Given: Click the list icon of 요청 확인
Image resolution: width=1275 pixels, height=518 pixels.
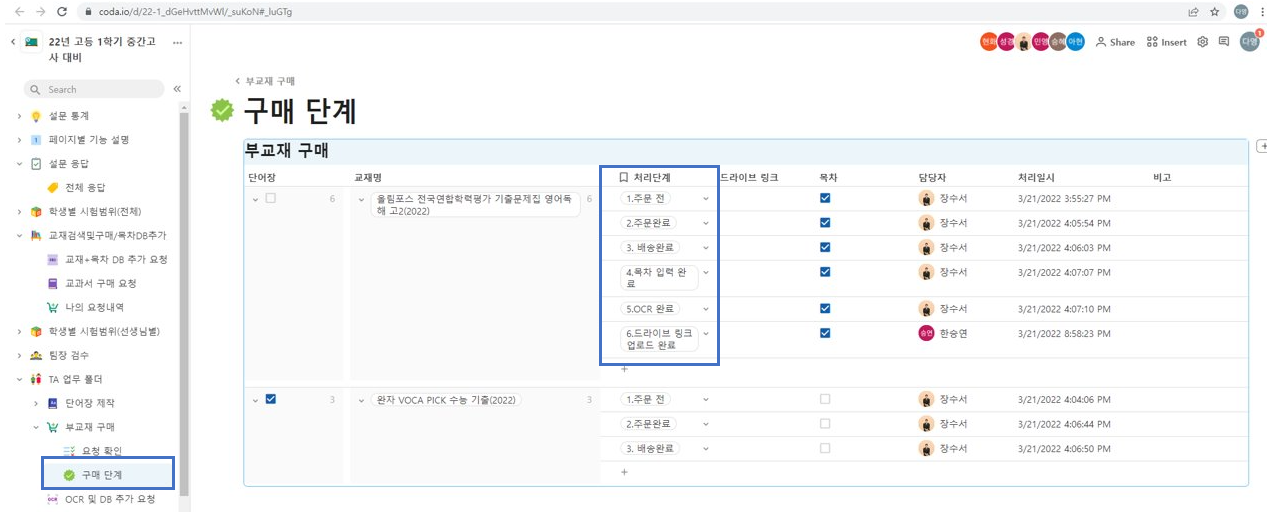Looking at the screenshot, I should [x=69, y=451].
